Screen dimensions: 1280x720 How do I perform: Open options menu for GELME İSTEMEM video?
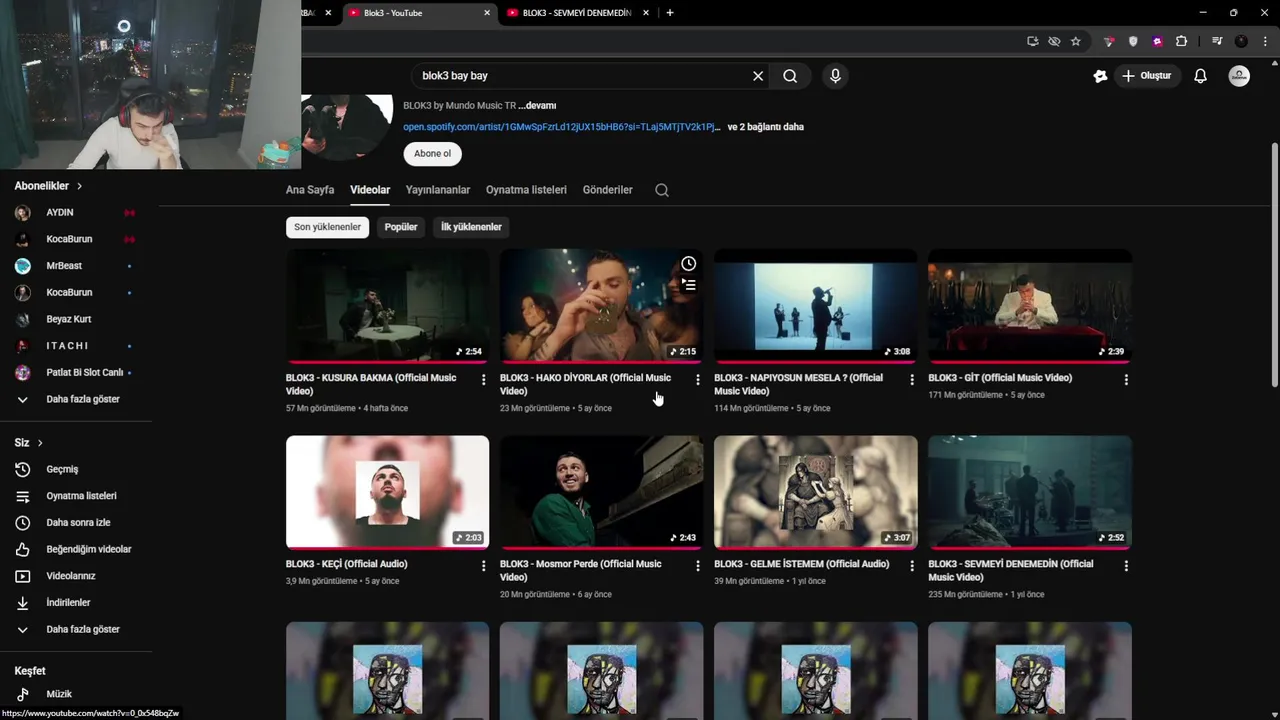(x=912, y=566)
